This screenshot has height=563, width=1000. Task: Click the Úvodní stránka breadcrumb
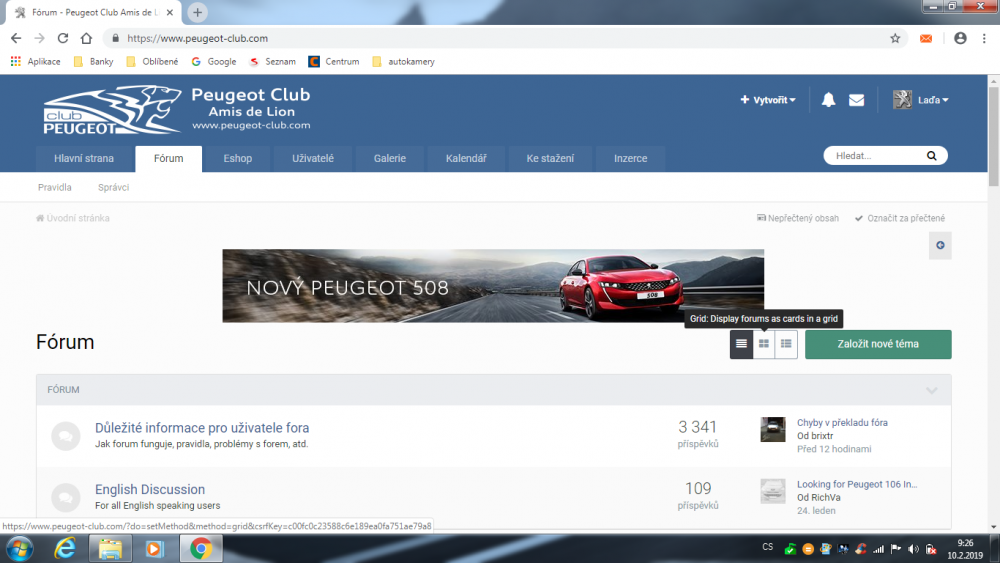click(73, 218)
